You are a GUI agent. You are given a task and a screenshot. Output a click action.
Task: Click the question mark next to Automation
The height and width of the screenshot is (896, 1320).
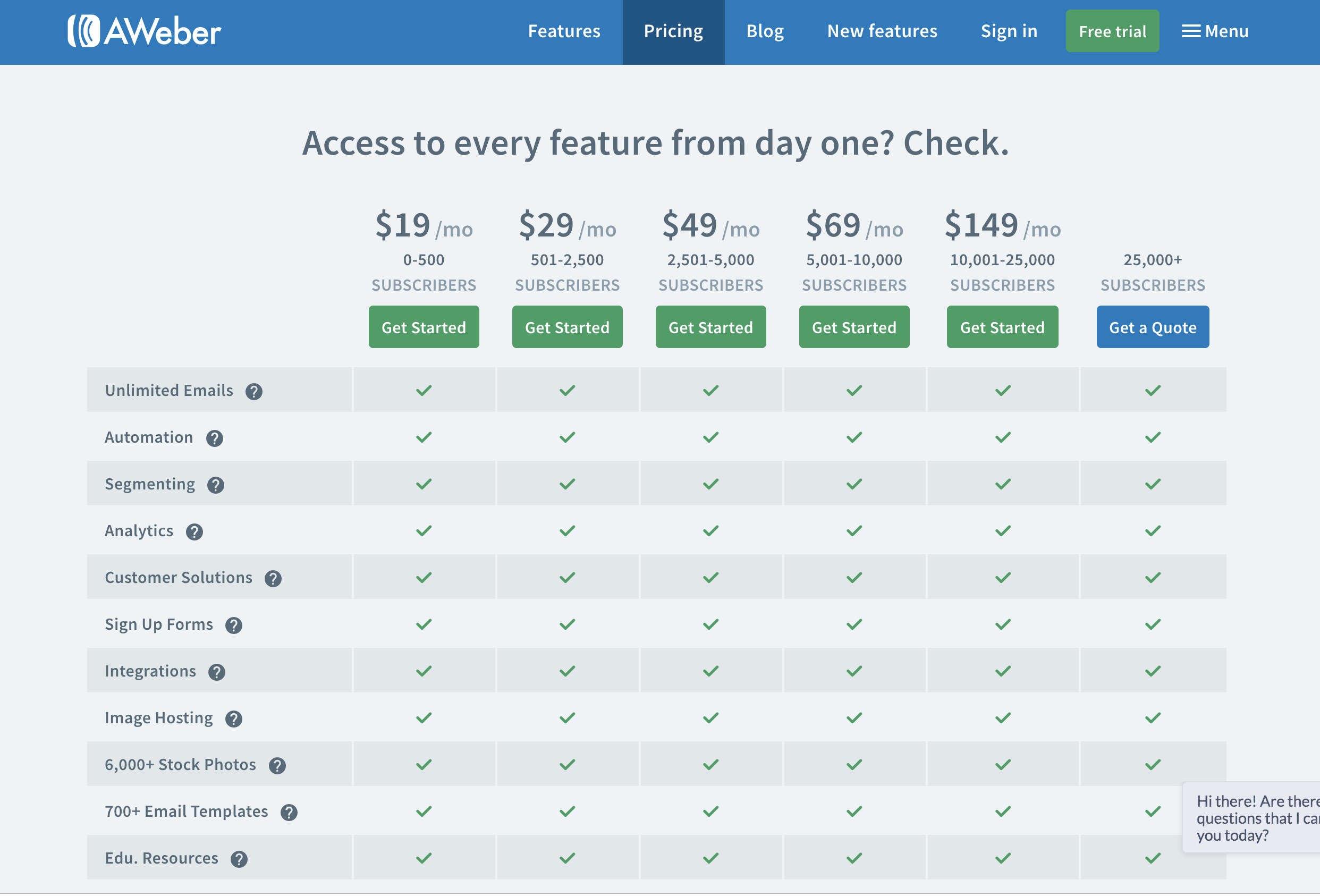pos(214,438)
